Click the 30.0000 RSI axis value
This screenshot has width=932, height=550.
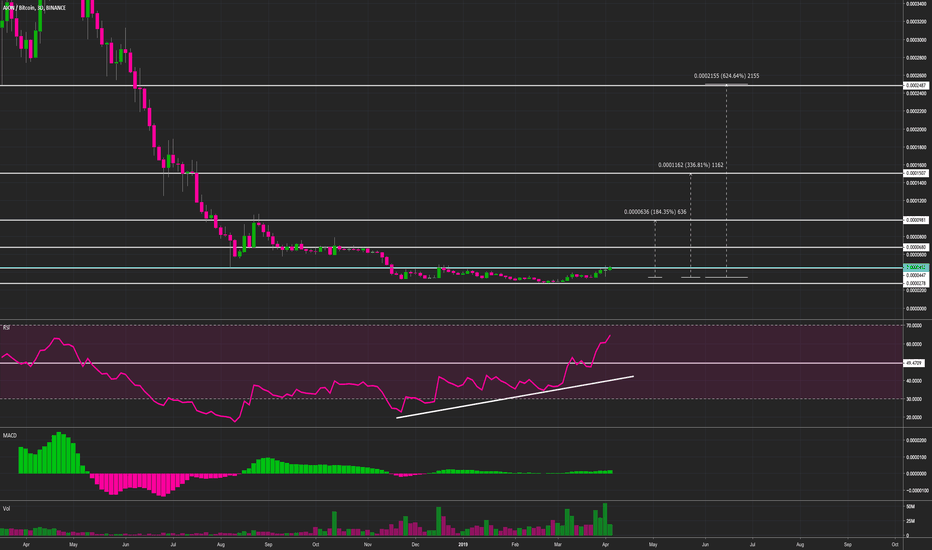click(914, 400)
